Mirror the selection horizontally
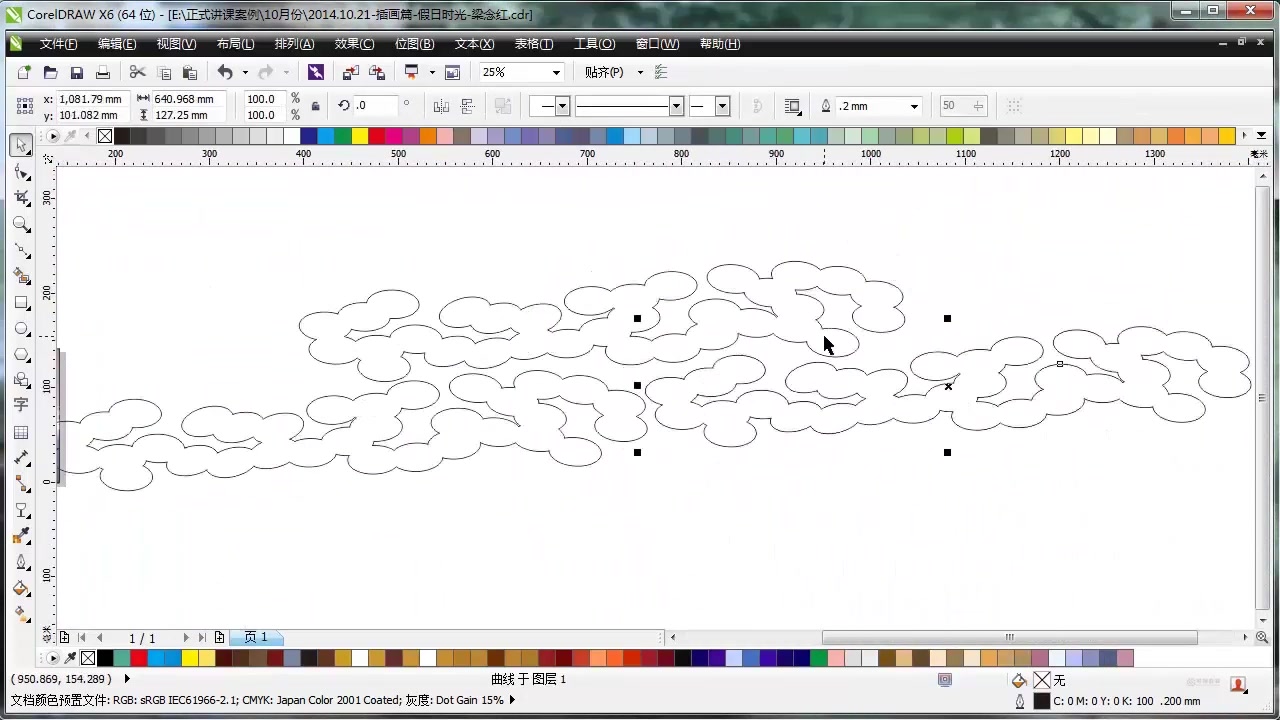This screenshot has width=1280, height=720. pyautogui.click(x=441, y=106)
